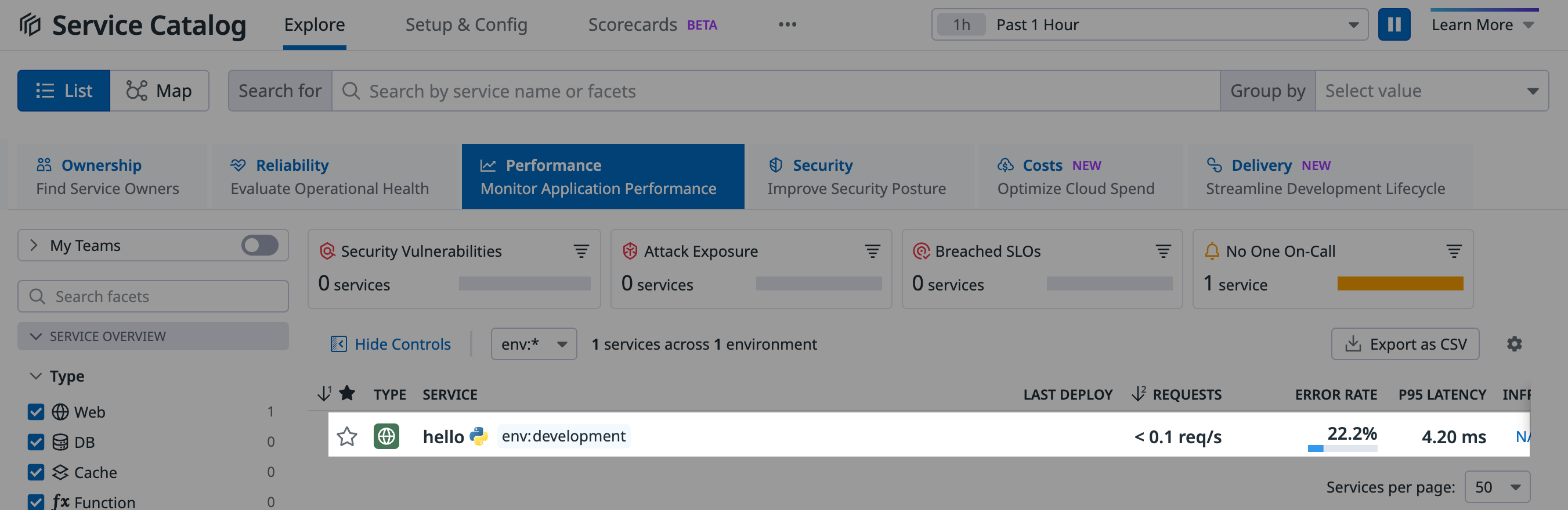Click the Python language icon next to hello
The image size is (1568, 510).
coord(479,436)
